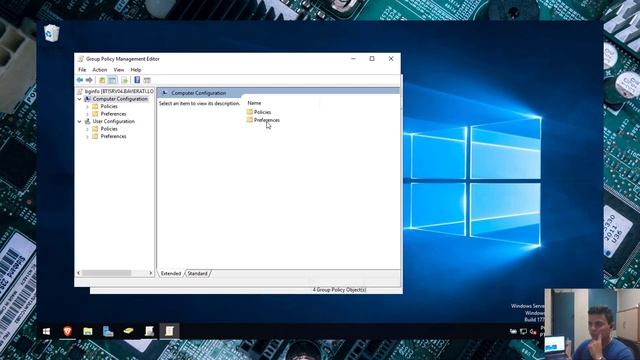Click the tree pane horizontal scrollbar thumb
Viewport: 640px width, 360px height.
(107, 273)
